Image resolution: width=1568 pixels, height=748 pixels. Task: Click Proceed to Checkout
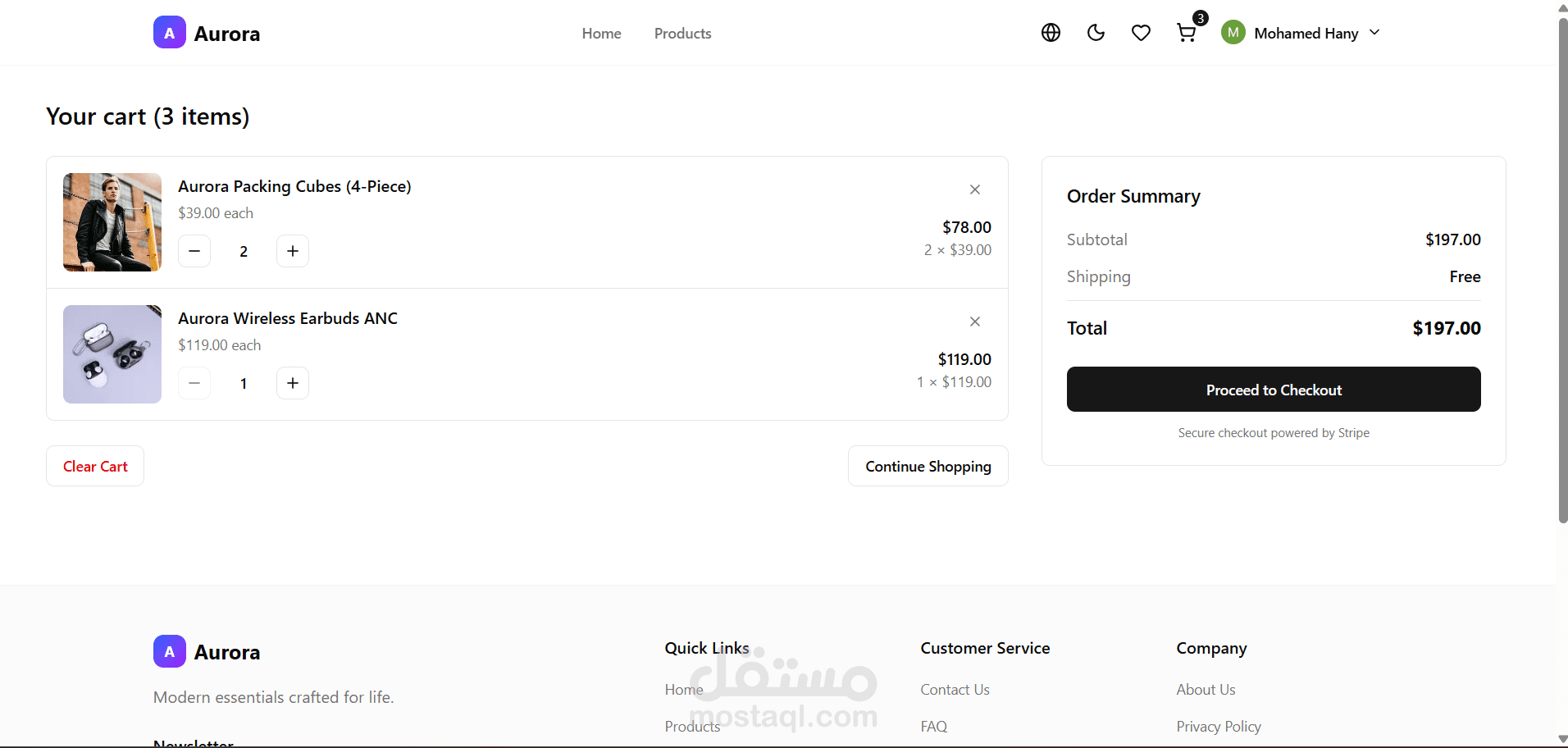pos(1274,390)
